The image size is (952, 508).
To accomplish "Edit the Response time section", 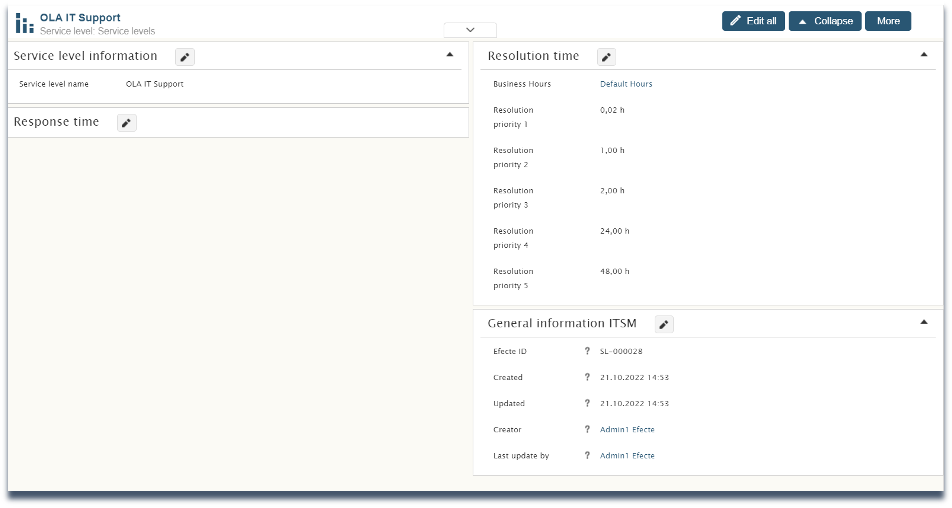I will [126, 123].
